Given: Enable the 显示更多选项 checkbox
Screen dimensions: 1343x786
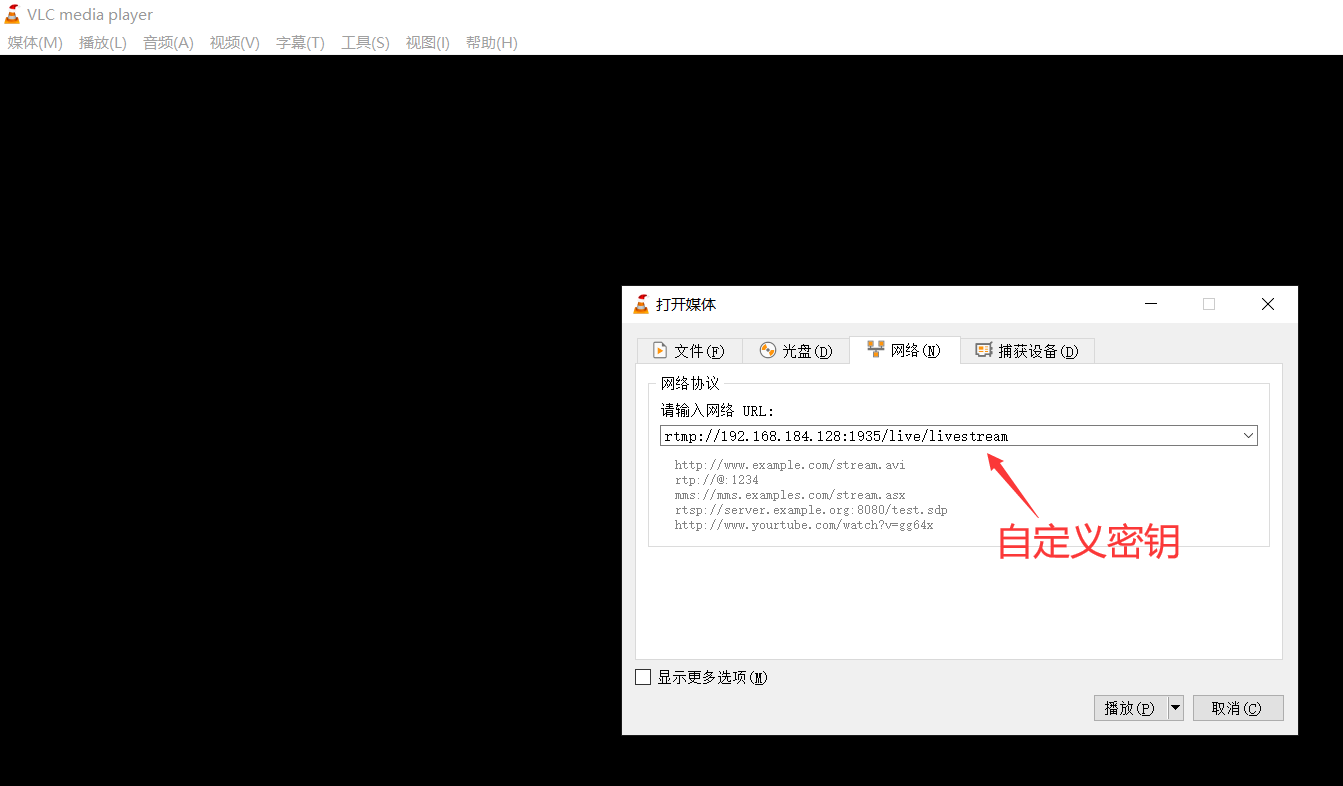Looking at the screenshot, I should point(643,676).
